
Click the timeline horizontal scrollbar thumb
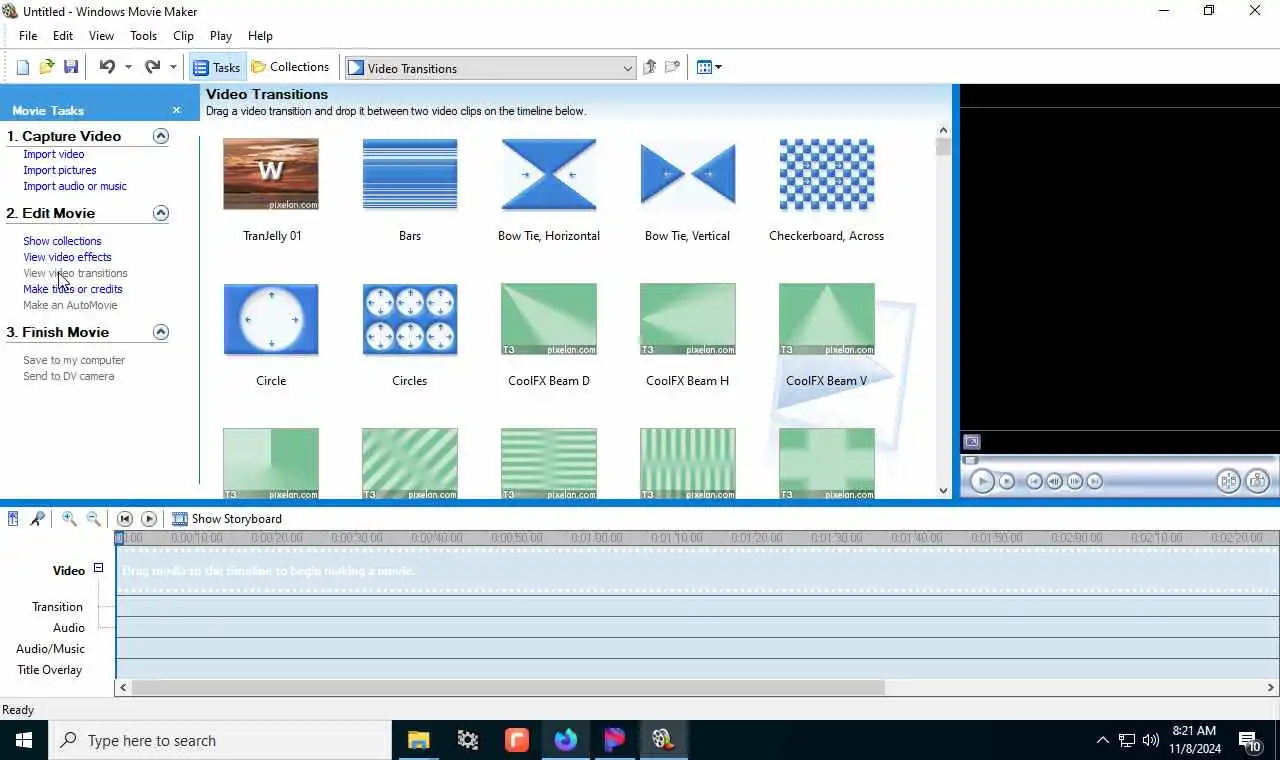(x=508, y=688)
